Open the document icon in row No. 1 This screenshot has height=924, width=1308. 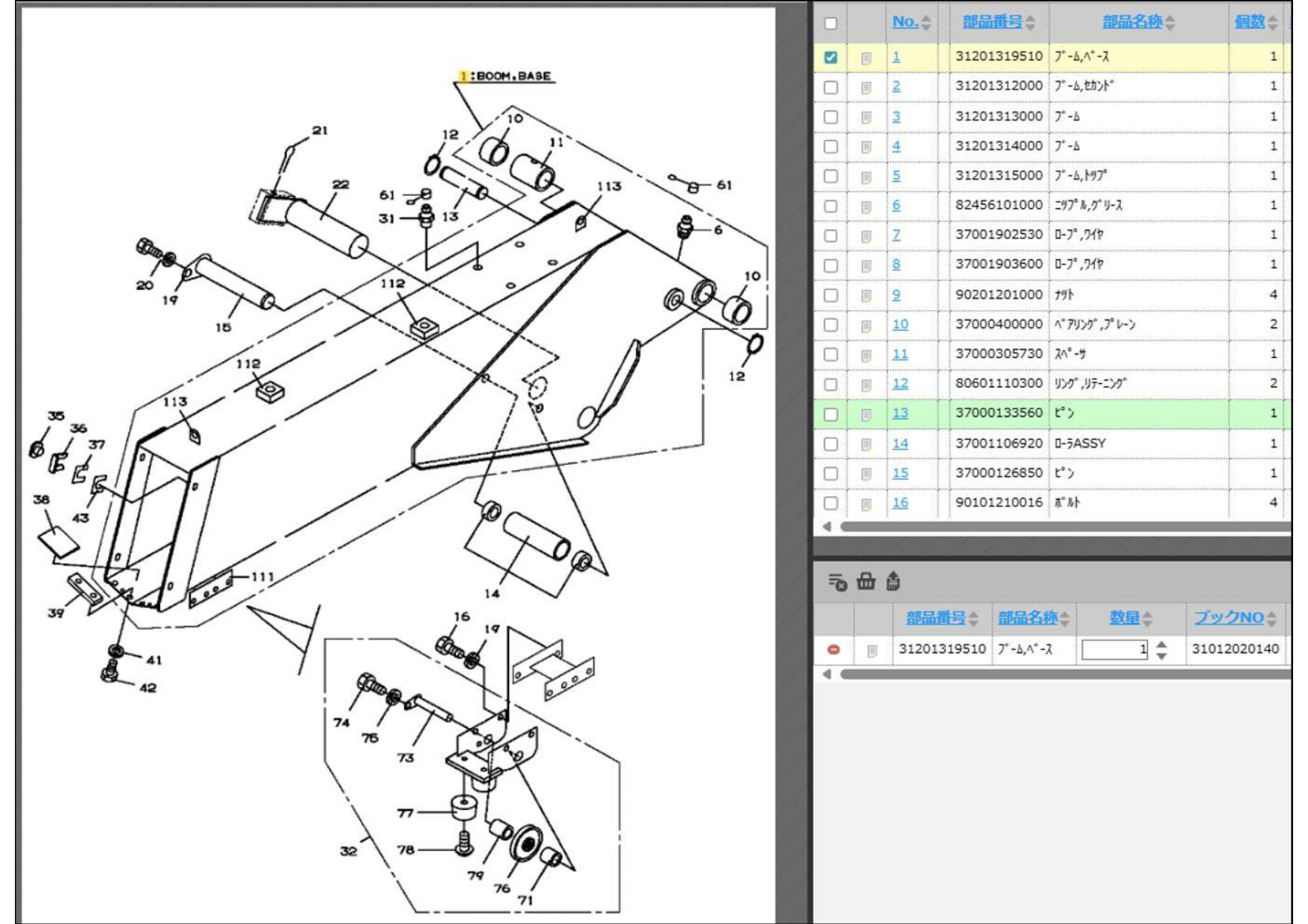[x=866, y=57]
